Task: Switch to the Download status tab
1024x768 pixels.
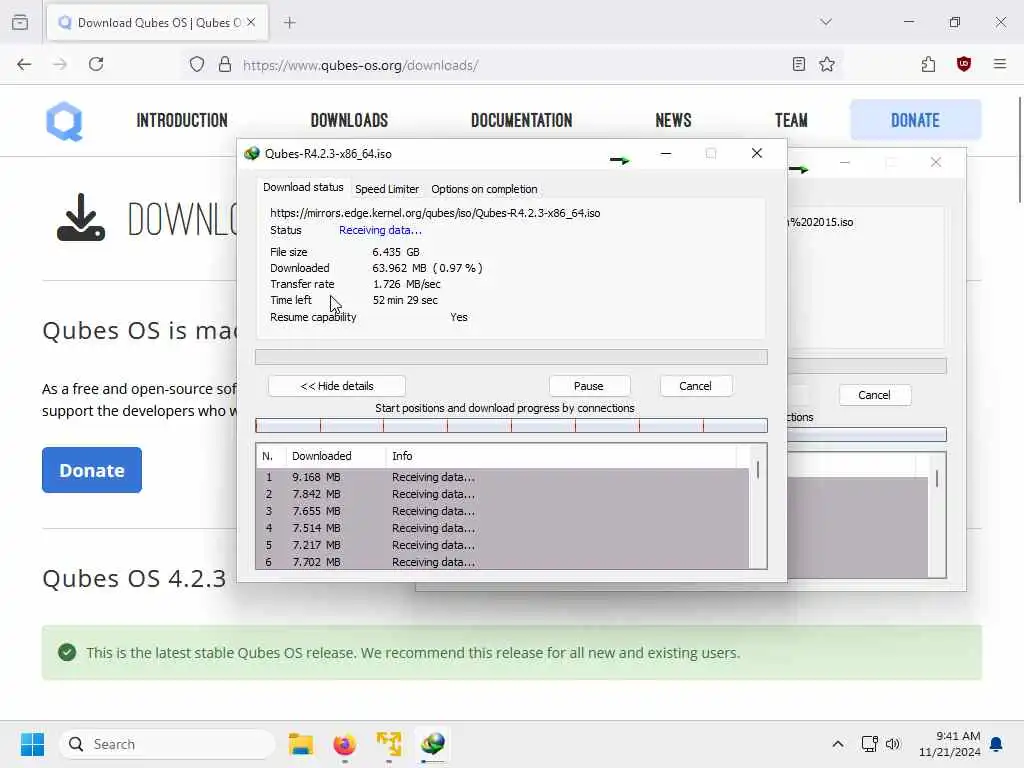Action: pyautogui.click(x=303, y=187)
